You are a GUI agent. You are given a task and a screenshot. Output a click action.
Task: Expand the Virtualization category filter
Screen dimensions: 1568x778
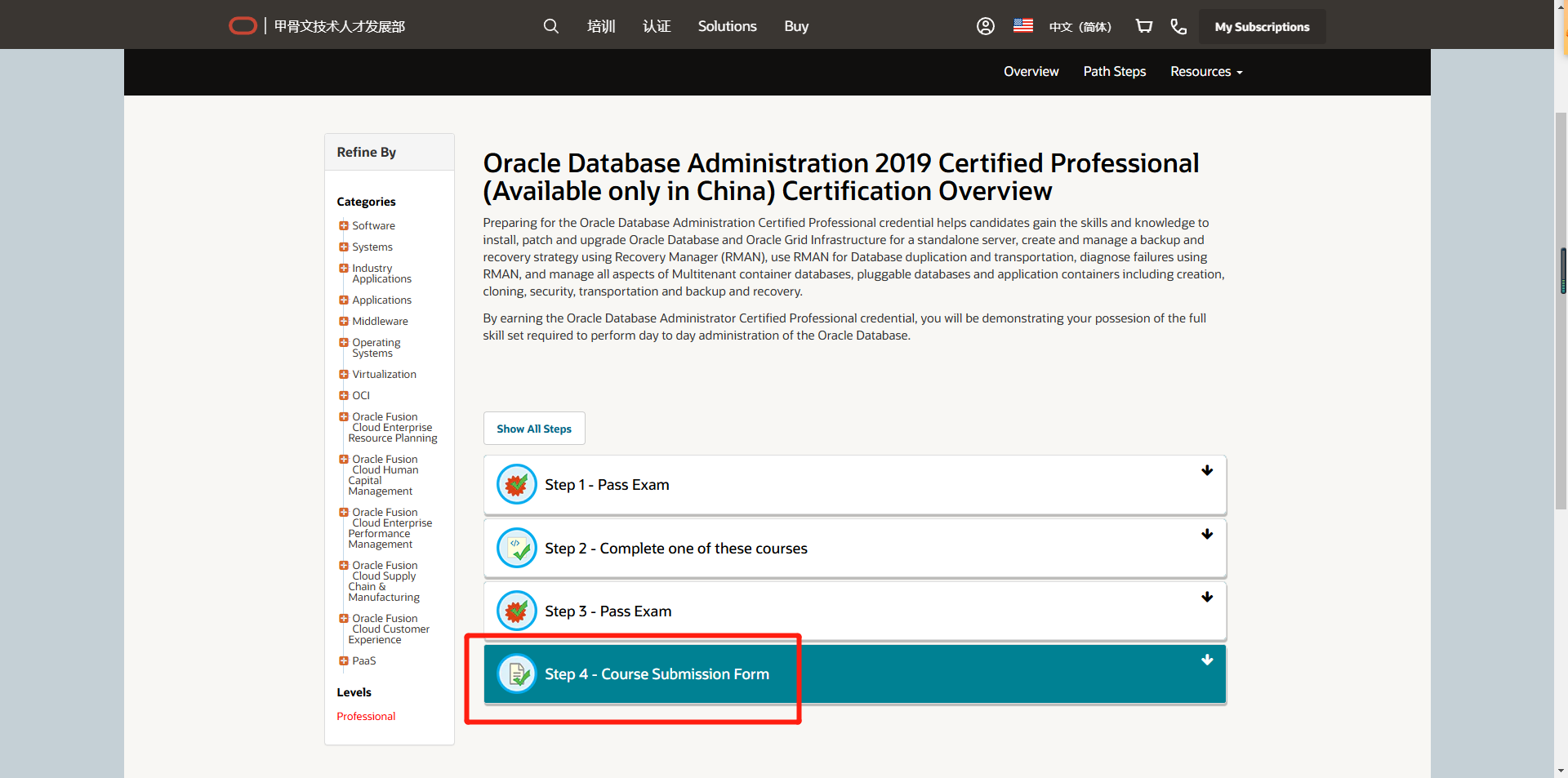click(x=343, y=374)
